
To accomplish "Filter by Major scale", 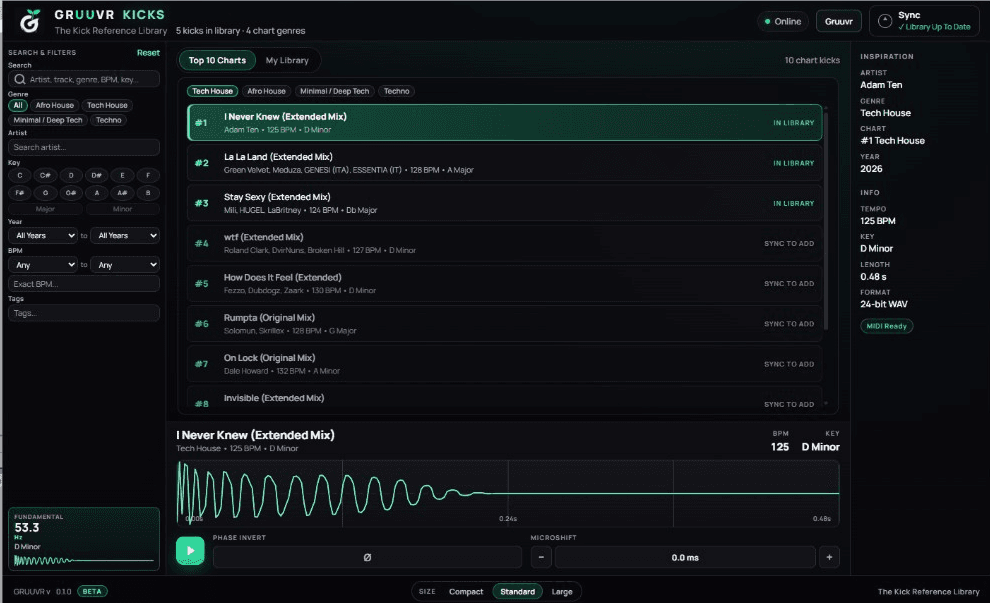I will tap(45, 209).
